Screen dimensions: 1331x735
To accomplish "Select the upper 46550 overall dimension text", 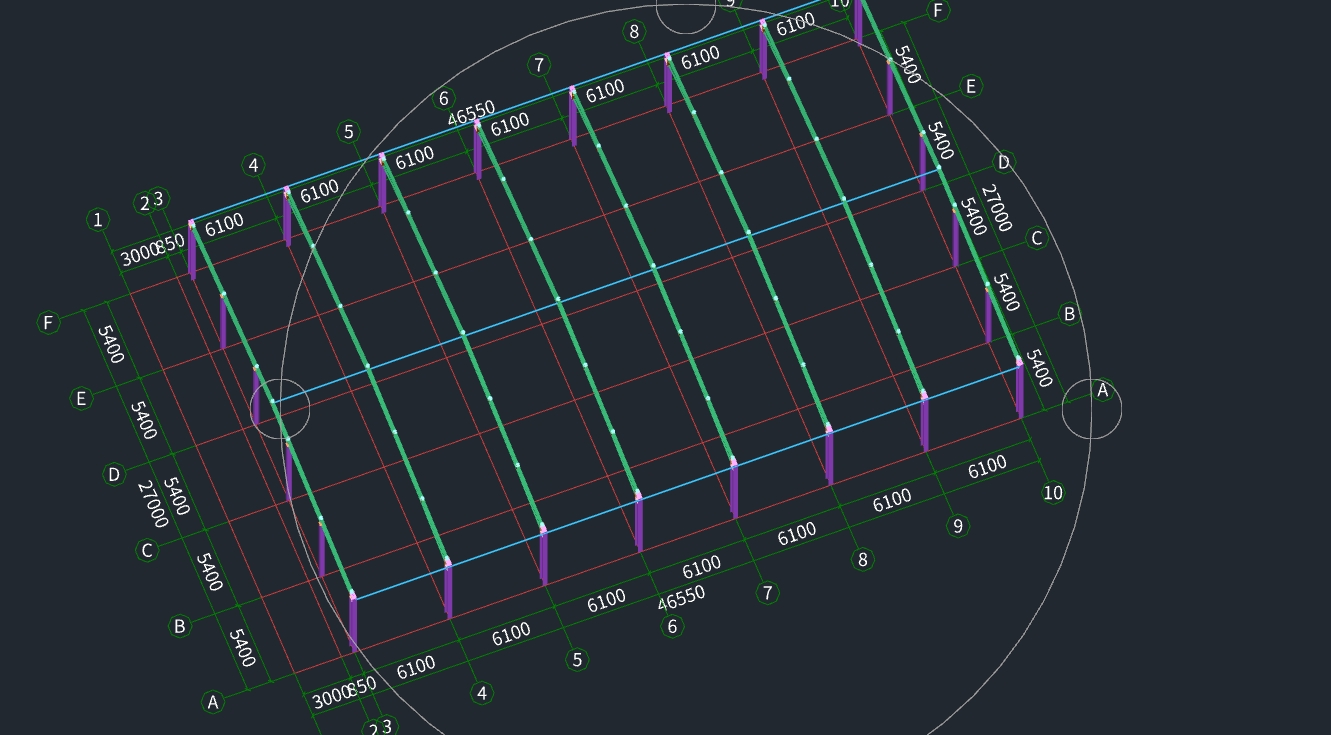I will tap(471, 113).
